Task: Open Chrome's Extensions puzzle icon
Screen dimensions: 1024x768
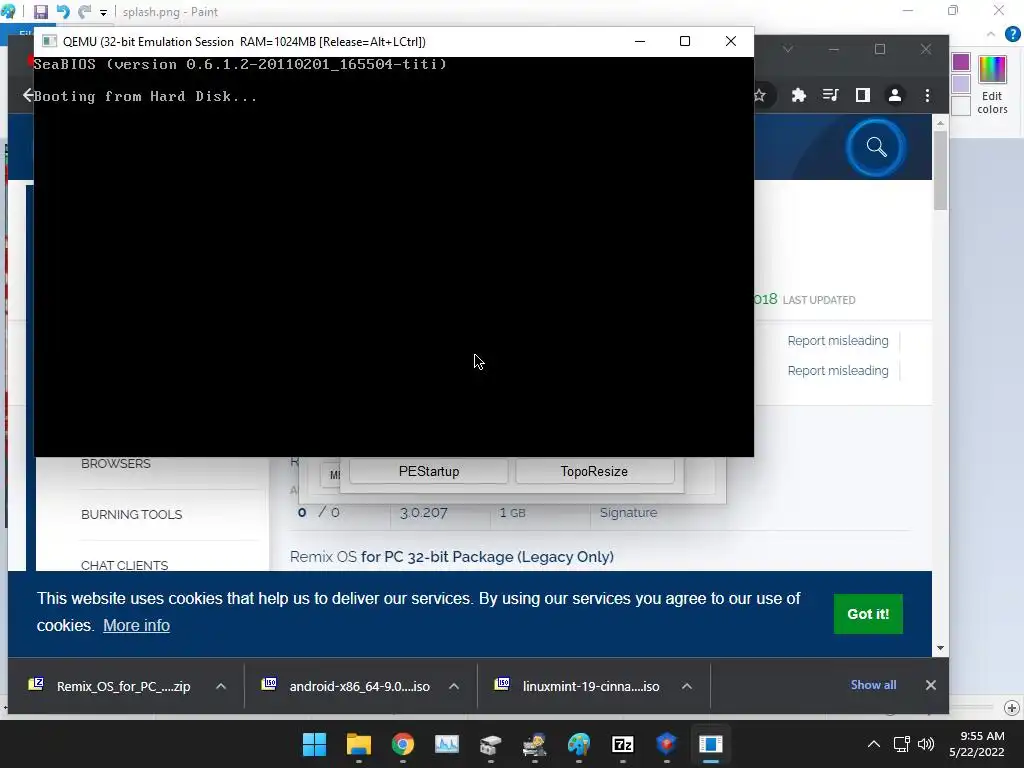Action: point(799,95)
